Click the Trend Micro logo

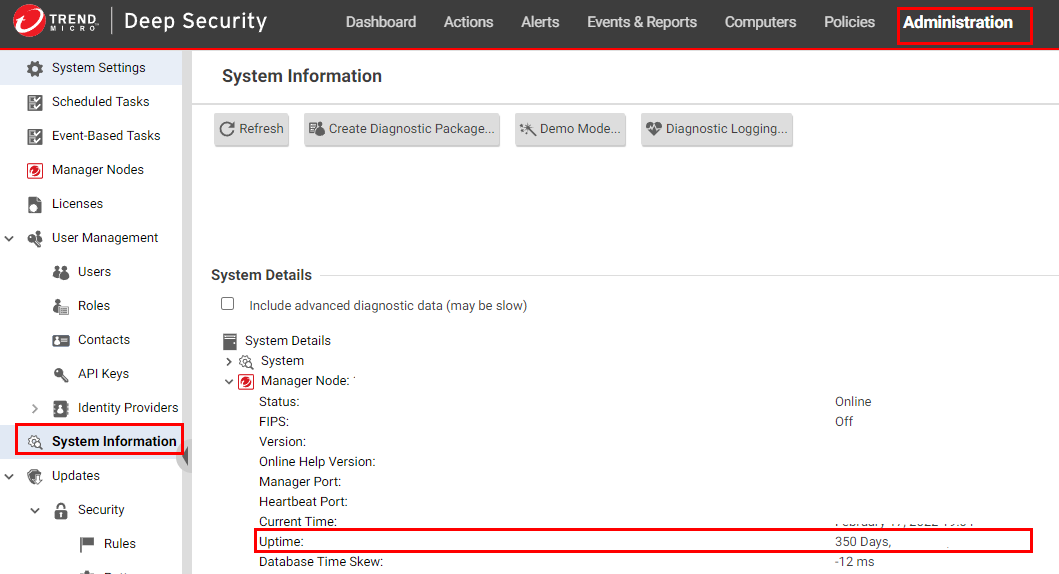click(x=55, y=21)
